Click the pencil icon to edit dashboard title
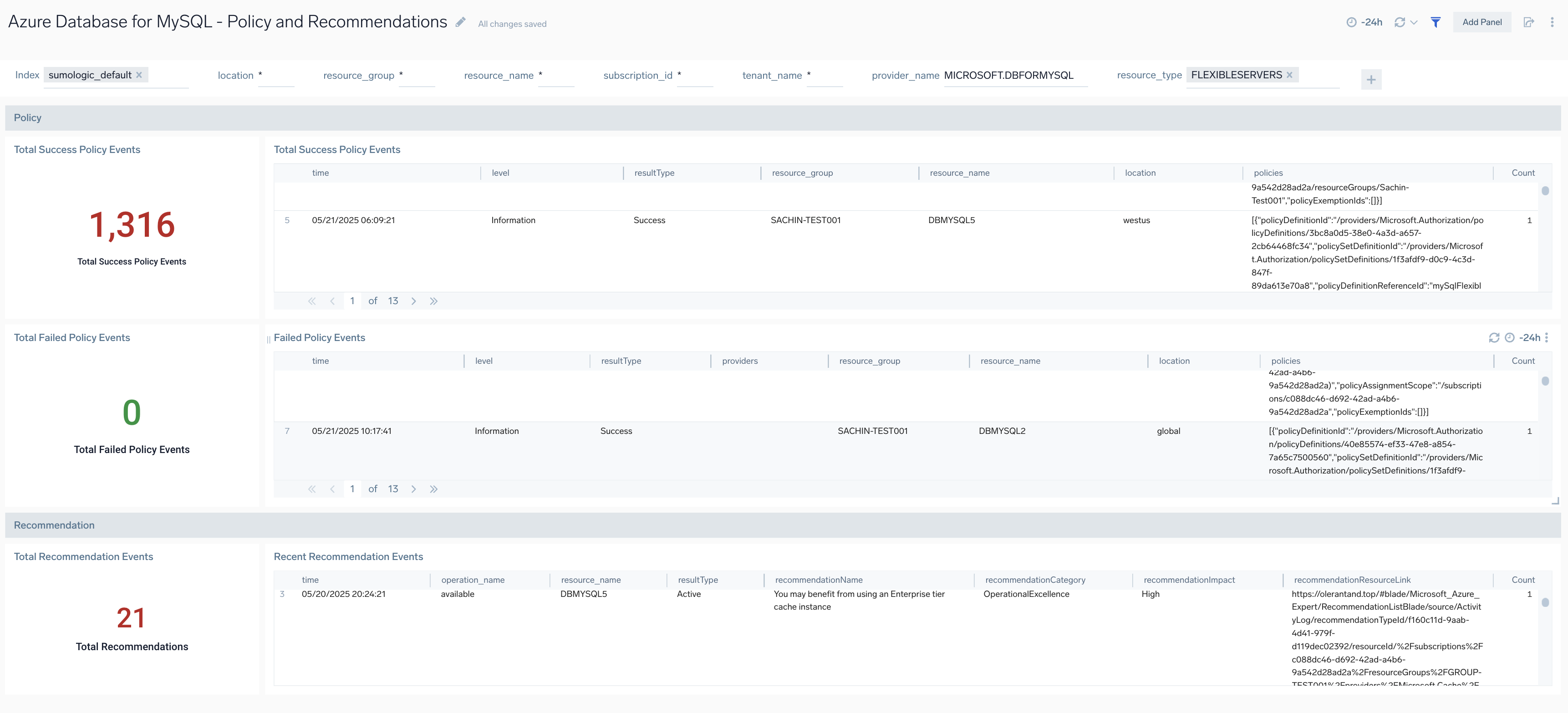The width and height of the screenshot is (1568, 713). click(x=461, y=22)
